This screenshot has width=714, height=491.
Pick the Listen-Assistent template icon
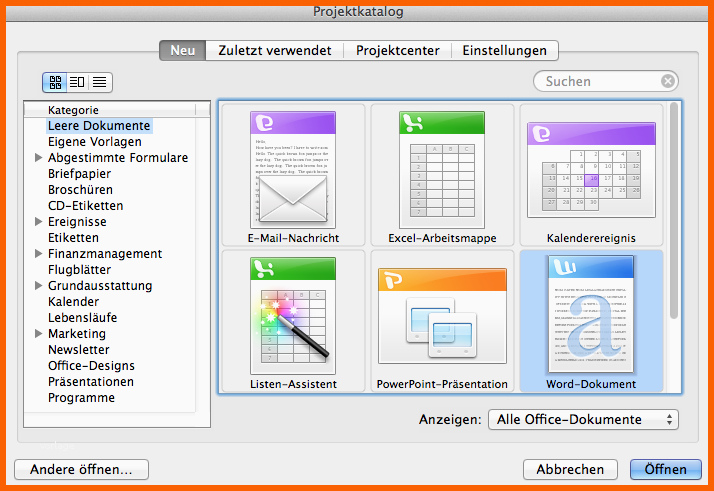(x=293, y=315)
